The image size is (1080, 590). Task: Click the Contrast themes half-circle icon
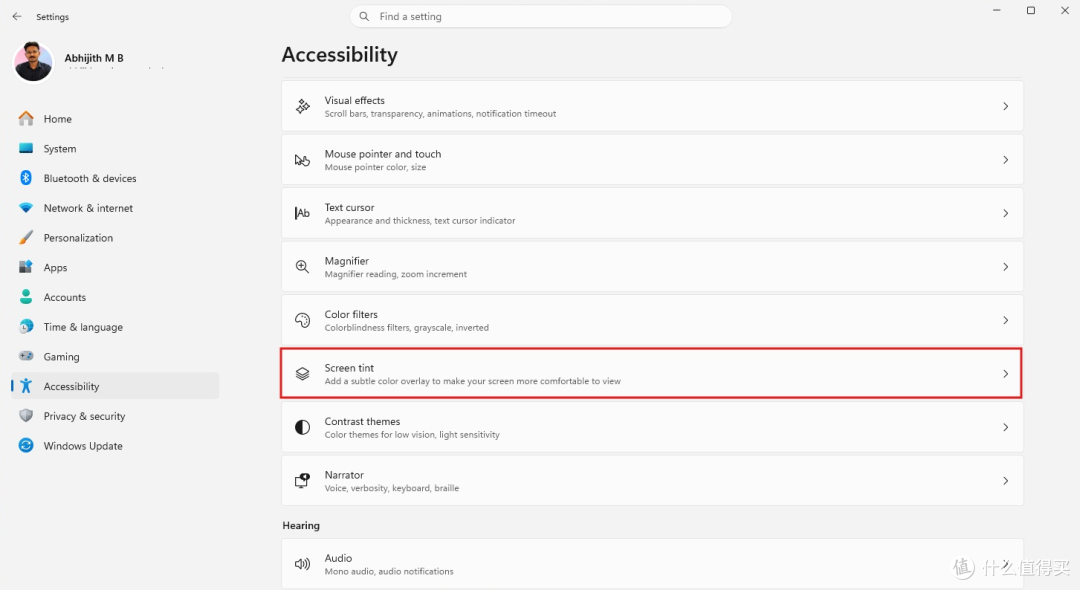pyautogui.click(x=302, y=428)
